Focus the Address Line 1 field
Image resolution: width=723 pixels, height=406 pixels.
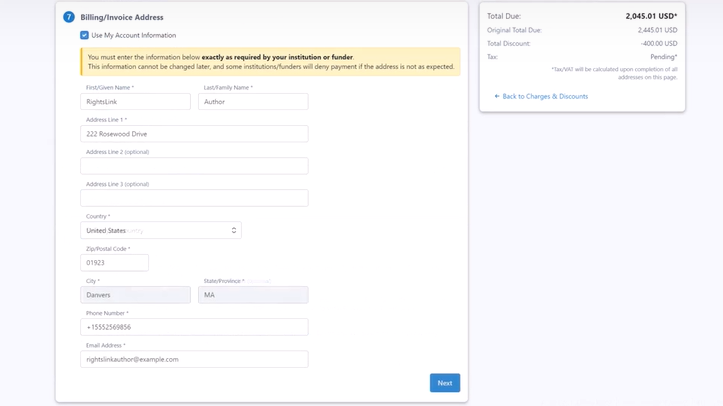coord(194,134)
